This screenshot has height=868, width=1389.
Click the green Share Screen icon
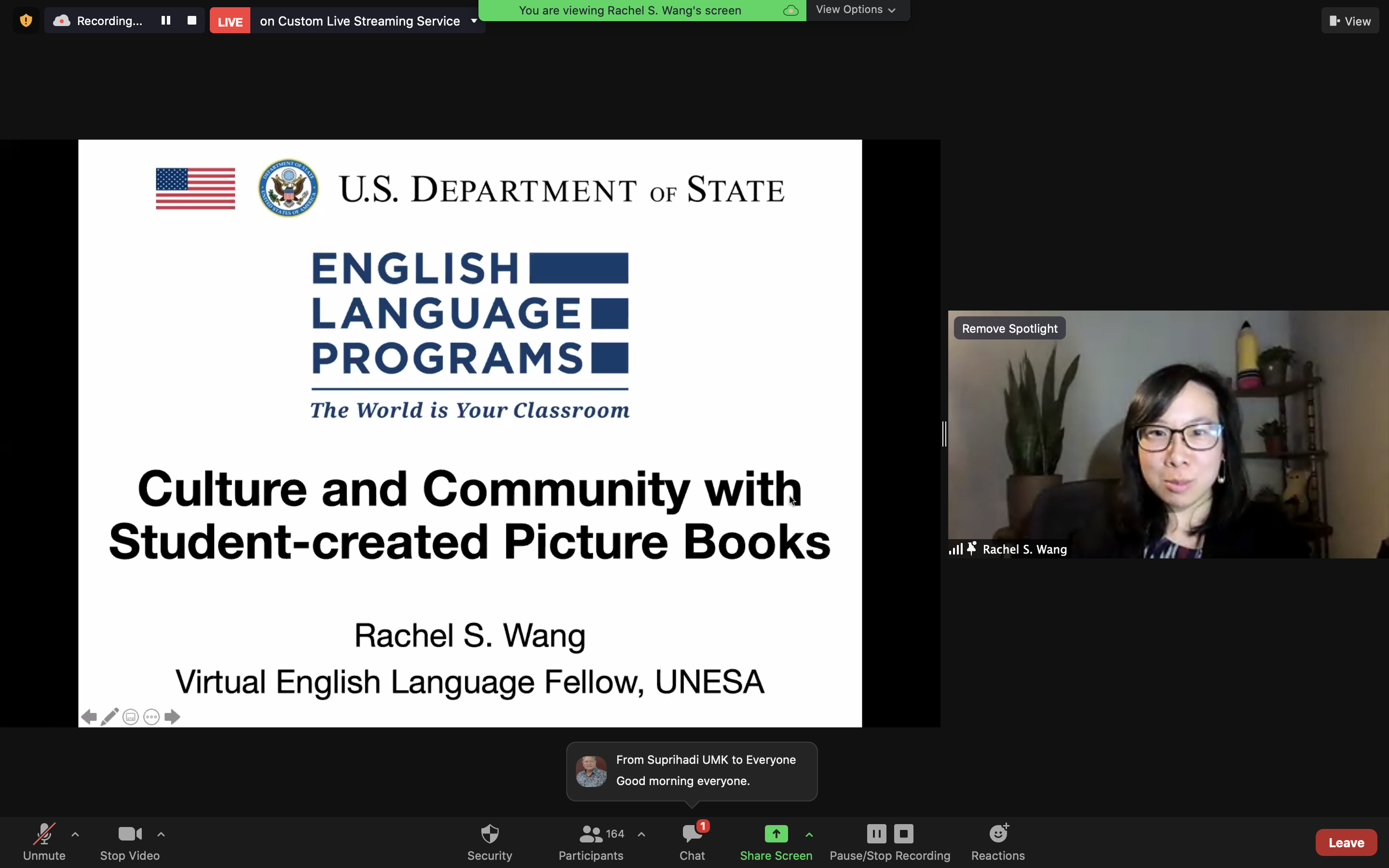coord(776,834)
